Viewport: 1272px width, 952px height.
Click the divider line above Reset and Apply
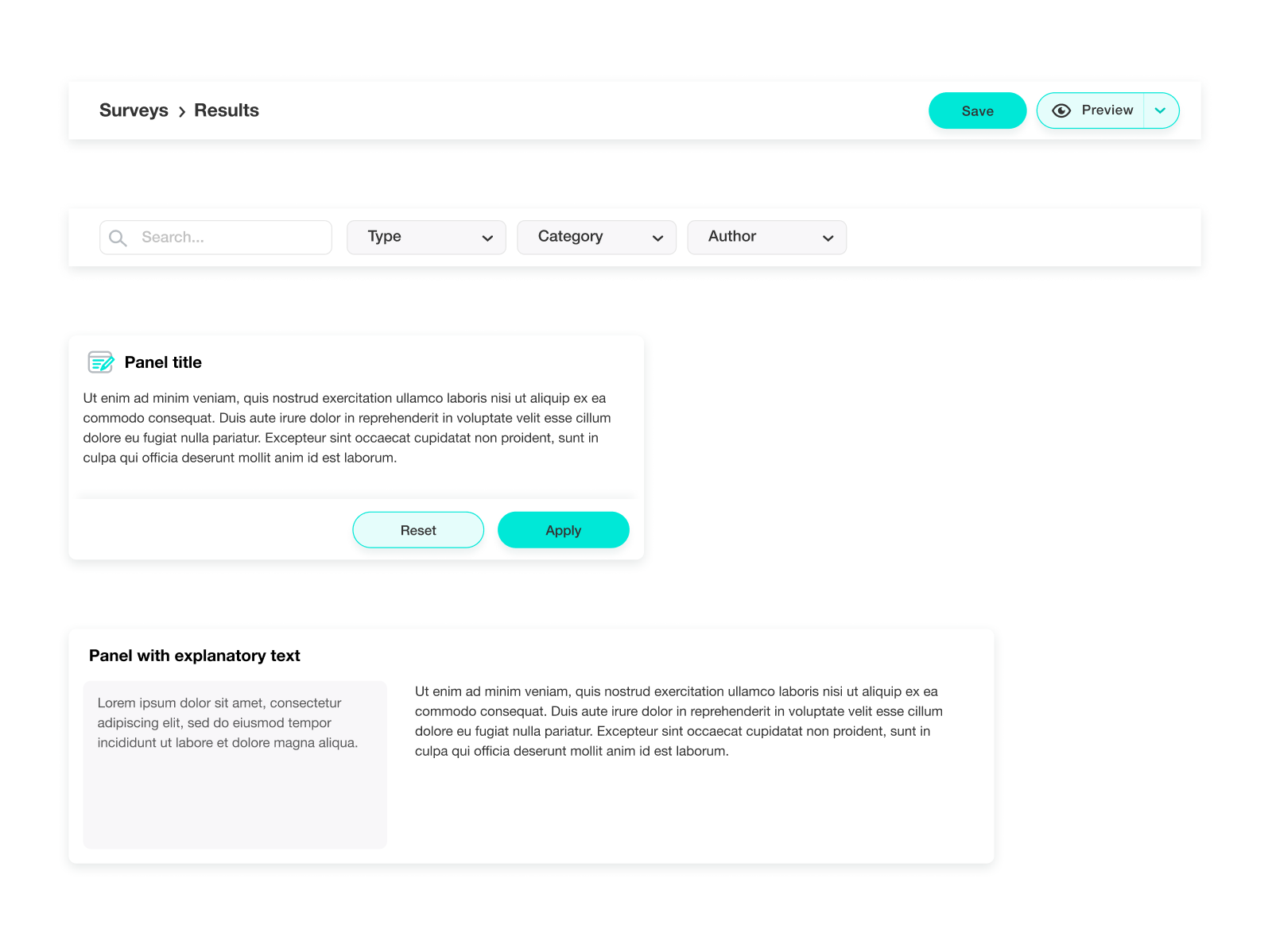[x=356, y=498]
